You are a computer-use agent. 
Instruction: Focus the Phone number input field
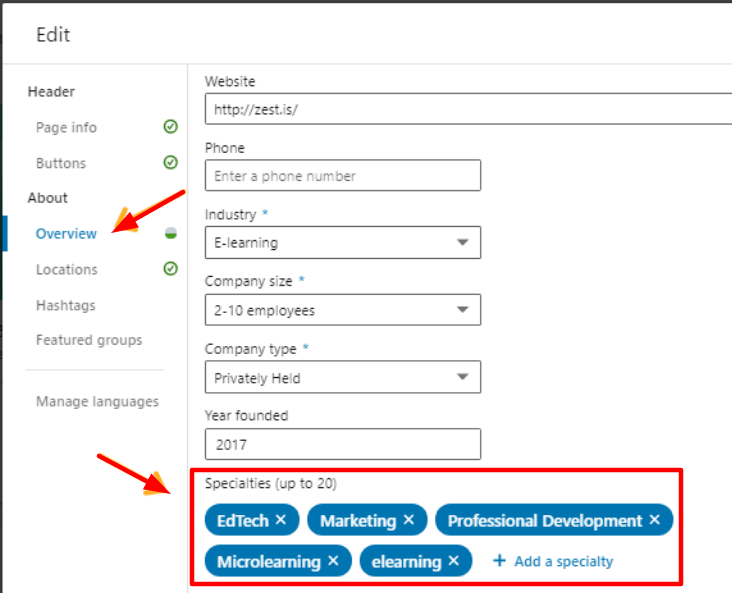click(x=343, y=176)
